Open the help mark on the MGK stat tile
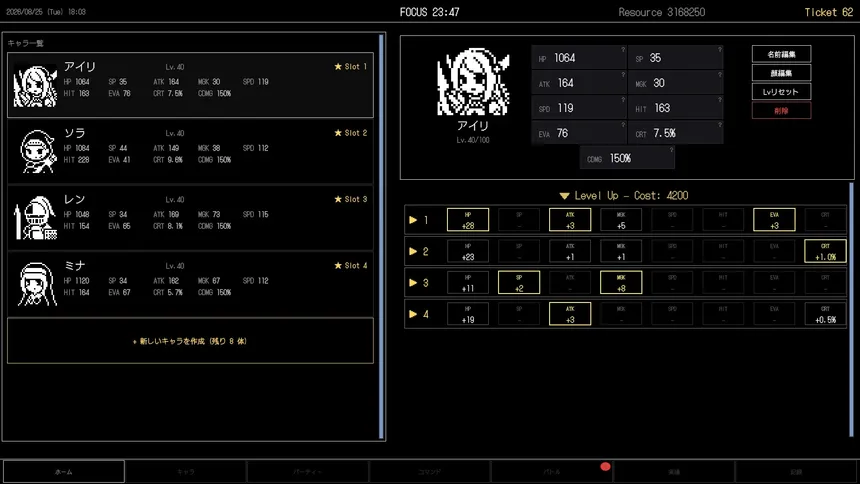860x484 pixels. pos(719,75)
